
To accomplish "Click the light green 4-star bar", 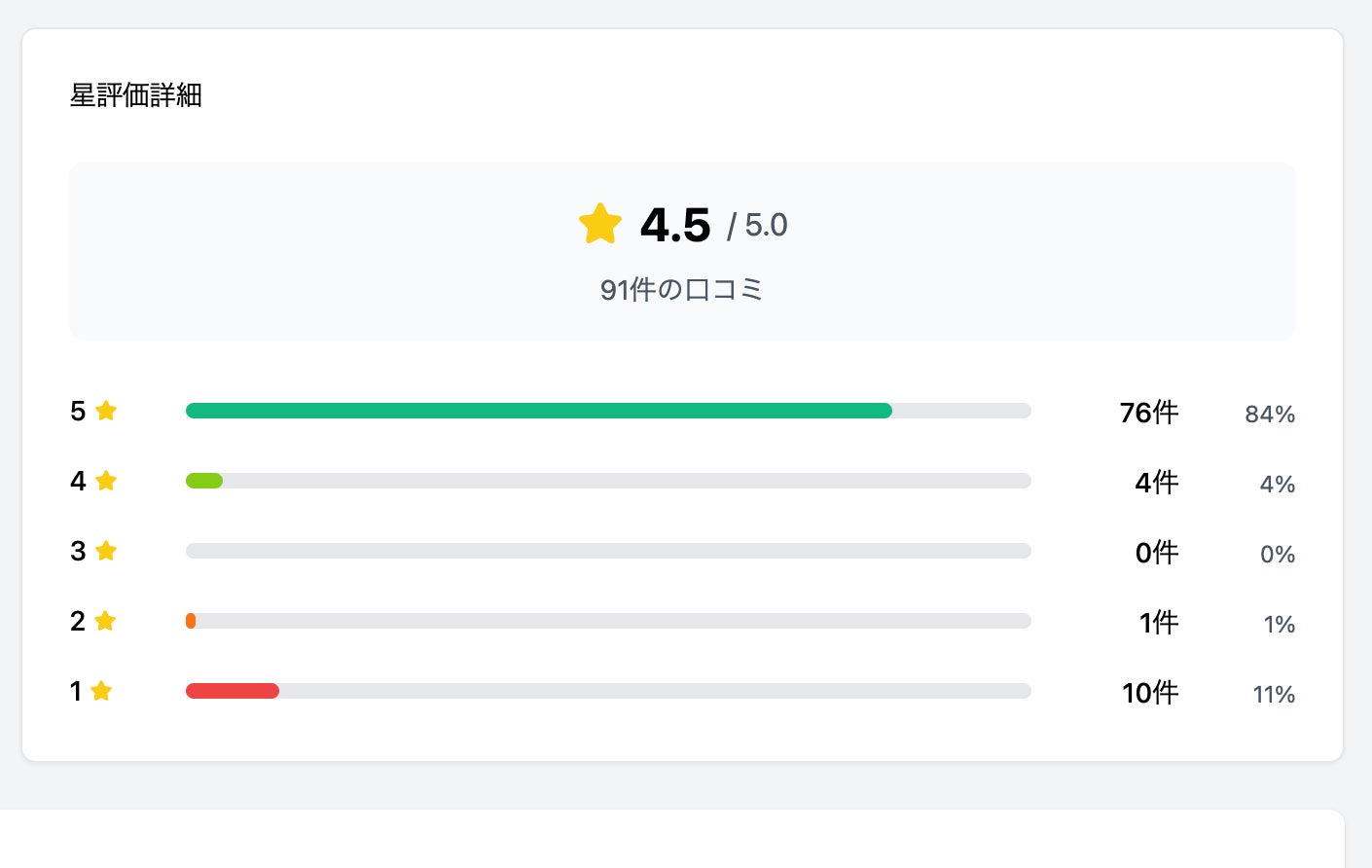I will coord(204,481).
